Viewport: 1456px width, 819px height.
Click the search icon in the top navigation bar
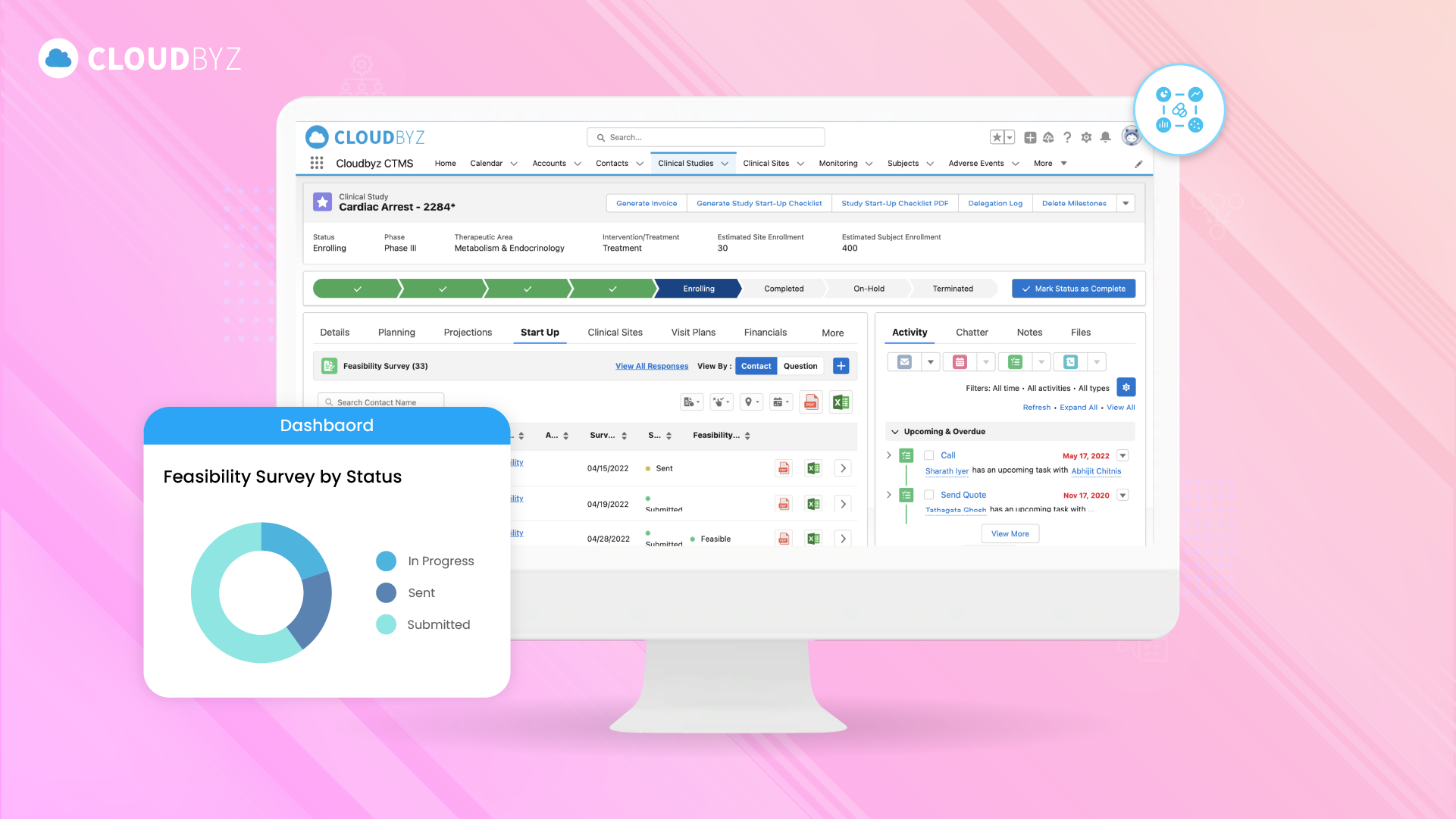[x=598, y=137]
